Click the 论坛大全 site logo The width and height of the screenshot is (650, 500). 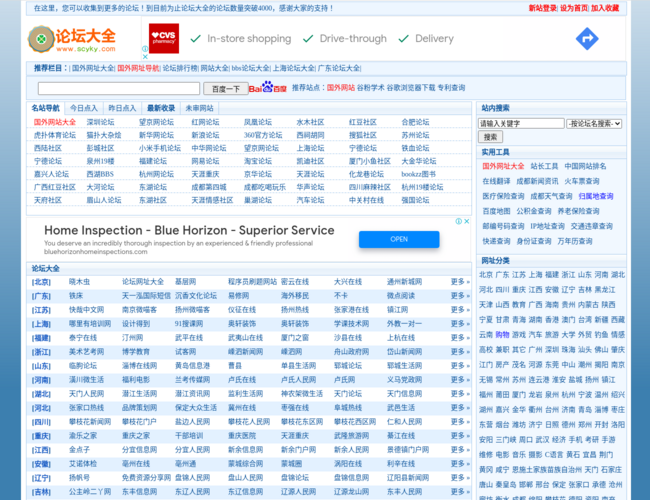click(72, 39)
